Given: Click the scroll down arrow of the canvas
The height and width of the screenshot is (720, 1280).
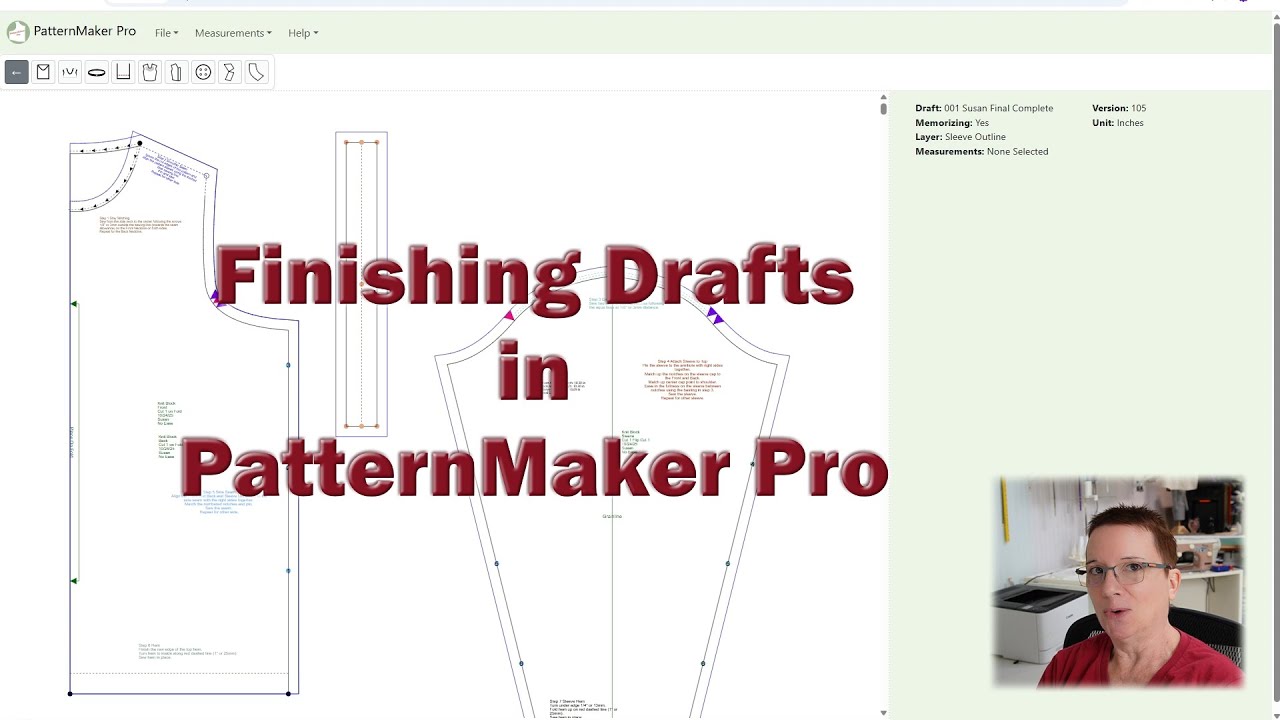Looking at the screenshot, I should [883, 713].
